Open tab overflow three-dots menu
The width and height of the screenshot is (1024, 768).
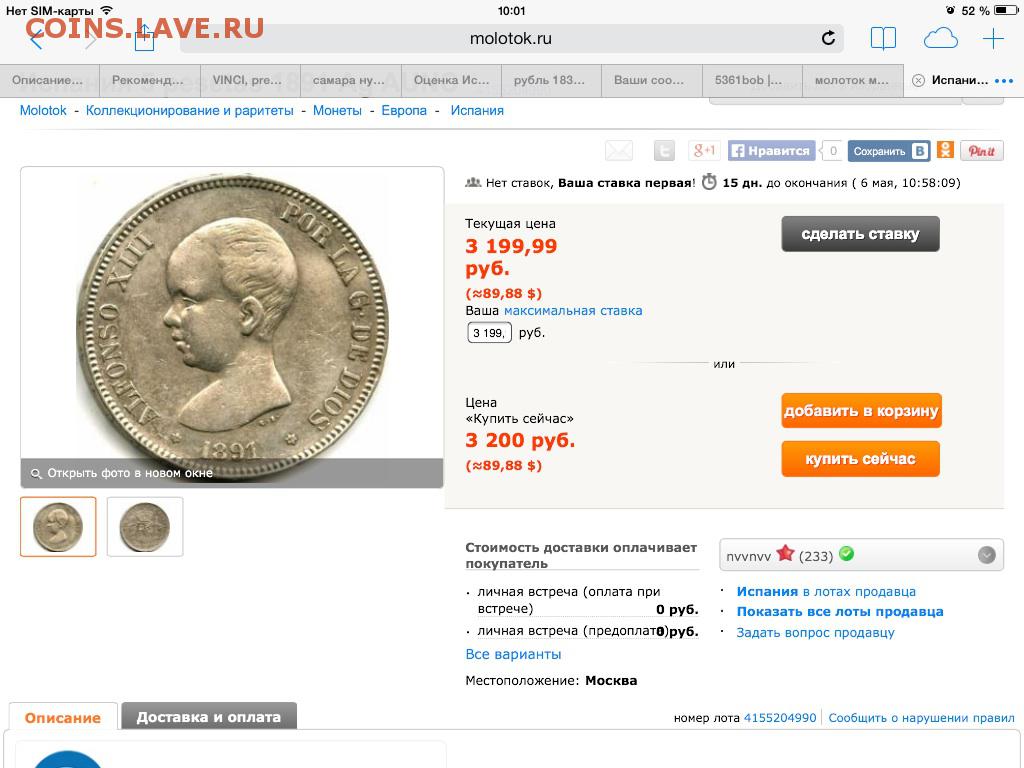[x=1003, y=81]
